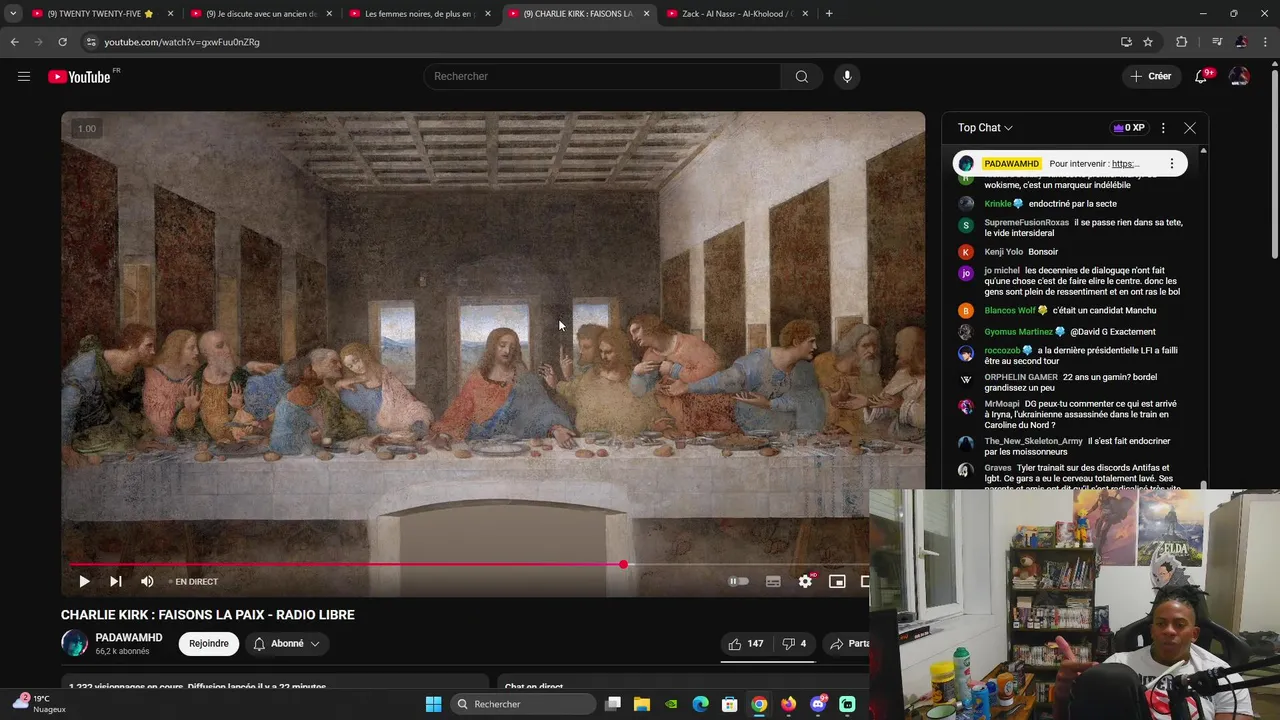Viewport: 1280px width, 720px height.
Task: Open the 0 XP crown badge
Action: (x=1128, y=128)
